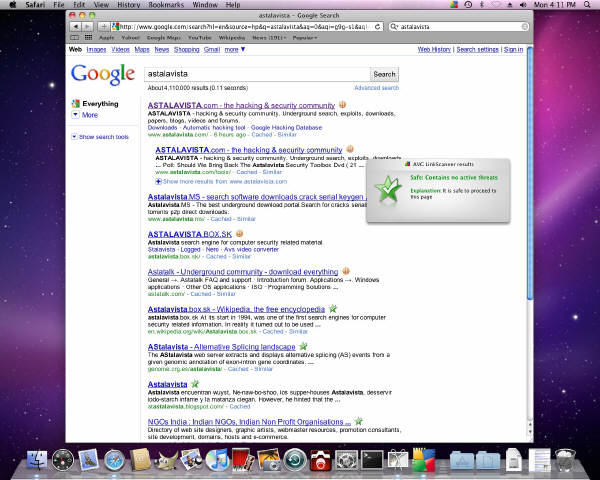Show all bookmarks open-book icon
The width and height of the screenshot is (600, 480).
(75, 38)
